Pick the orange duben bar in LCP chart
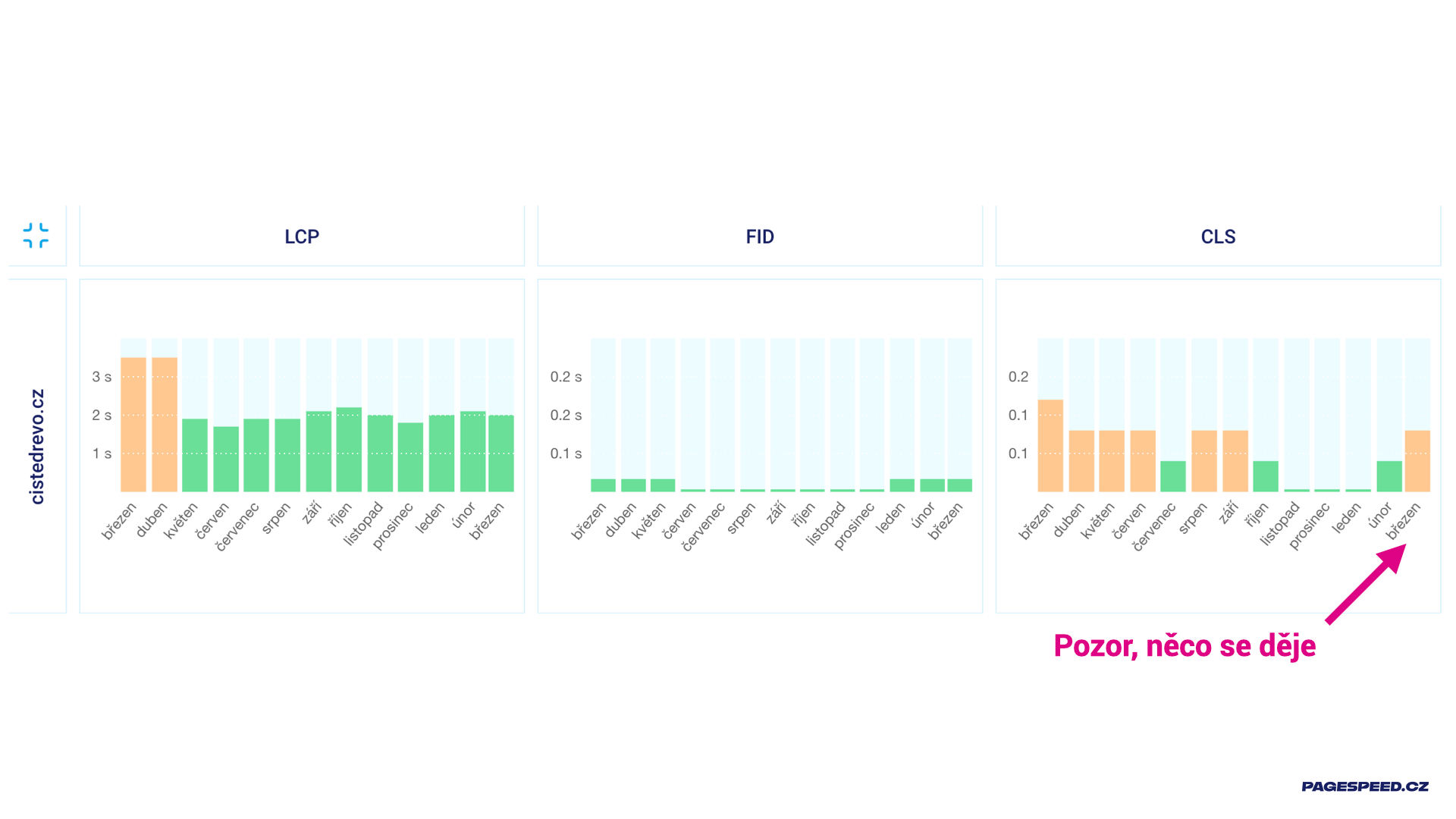1456x819 pixels. 165,425
